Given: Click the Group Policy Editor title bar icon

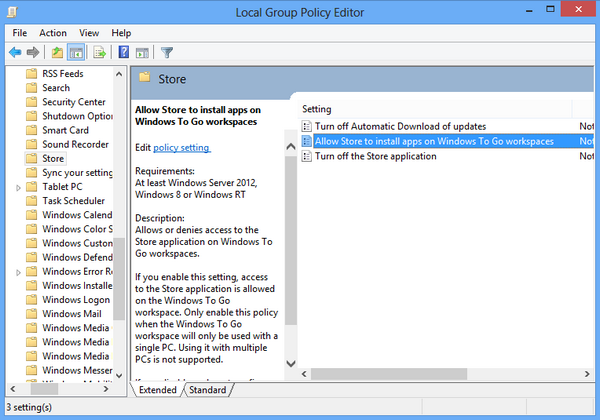Looking at the screenshot, I should (12, 12).
